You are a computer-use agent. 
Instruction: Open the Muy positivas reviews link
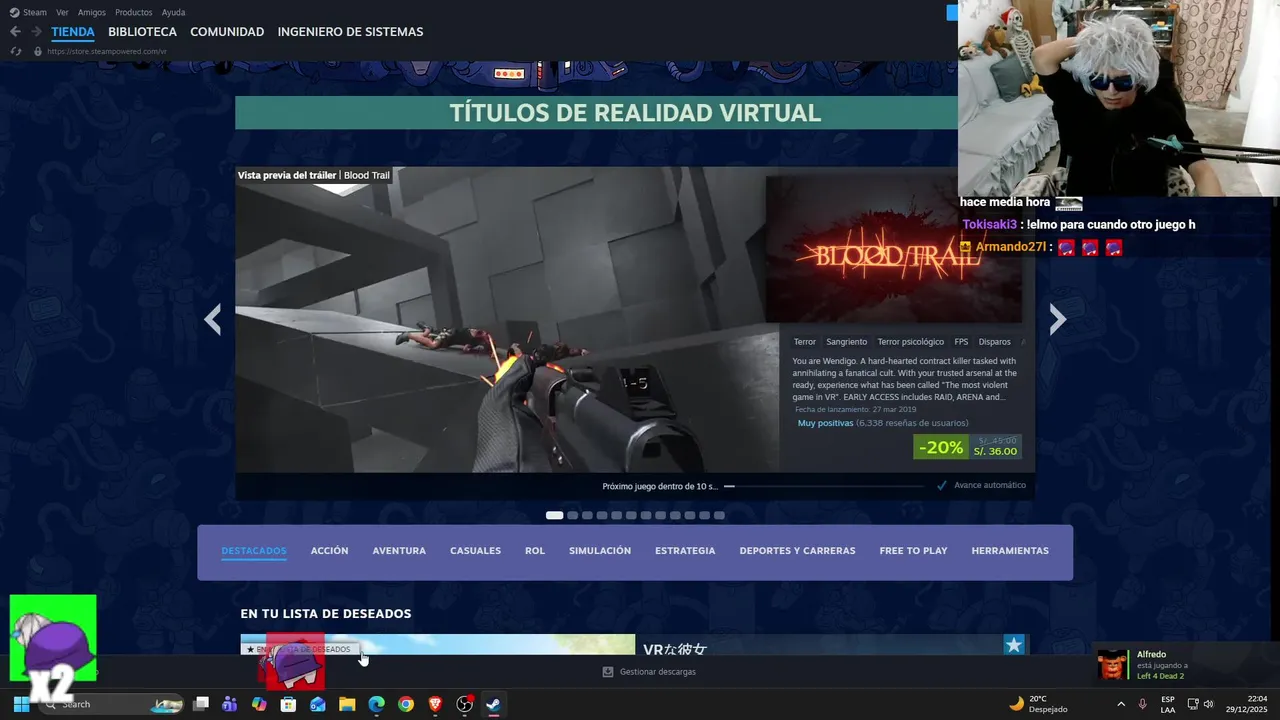(826, 423)
